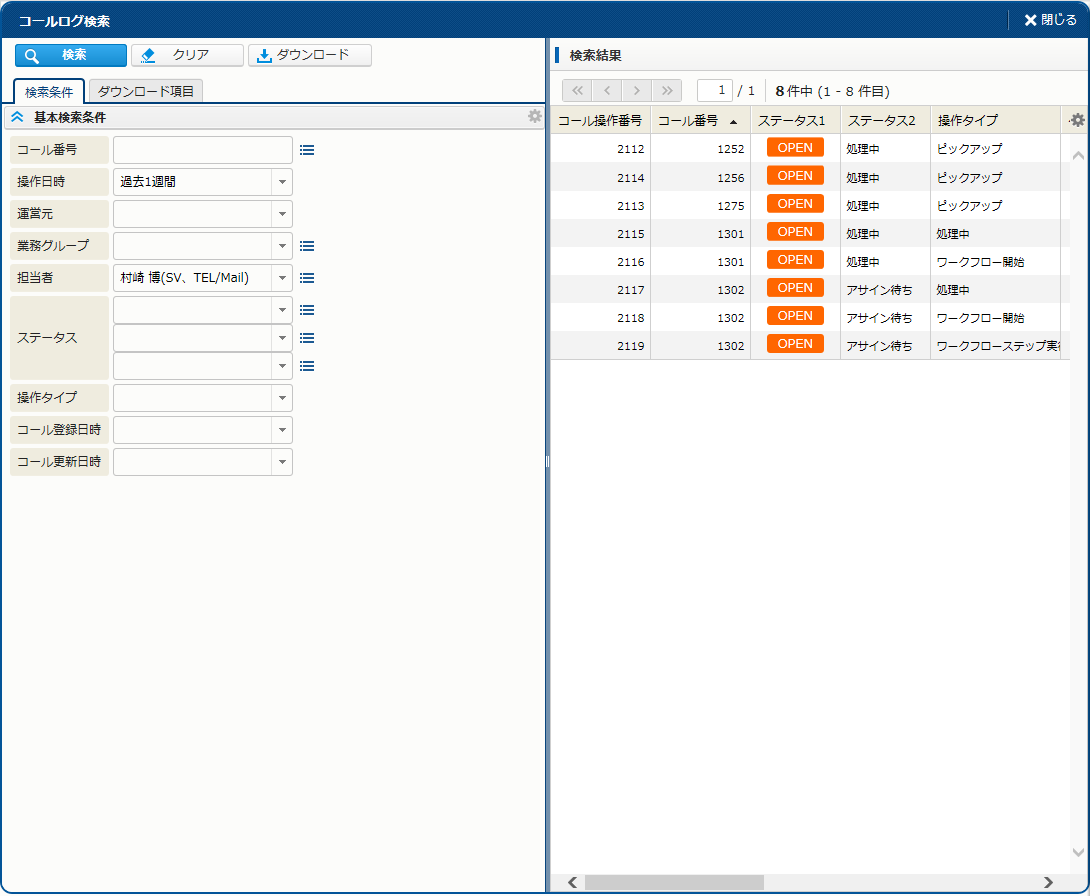Open the list icon next to 業務グループ

pos(307,246)
